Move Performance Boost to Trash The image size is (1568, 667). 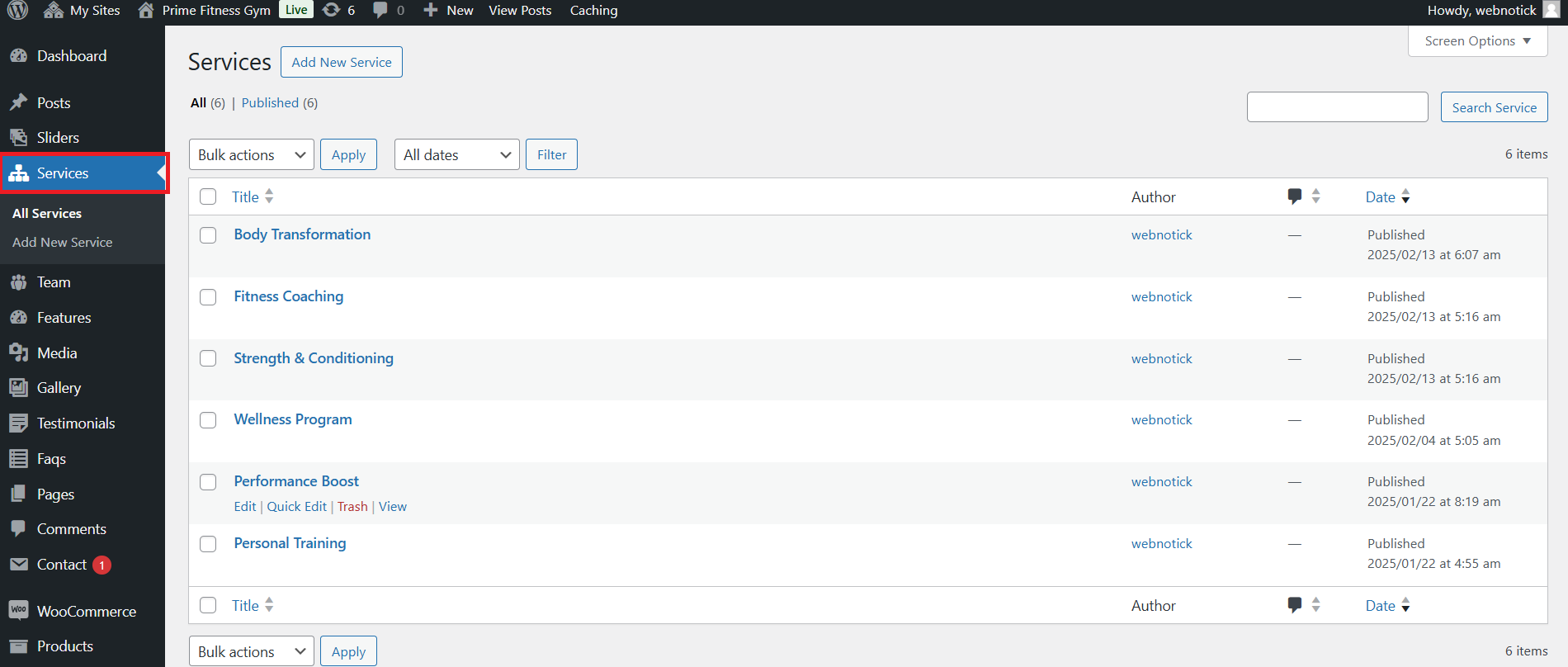click(352, 507)
